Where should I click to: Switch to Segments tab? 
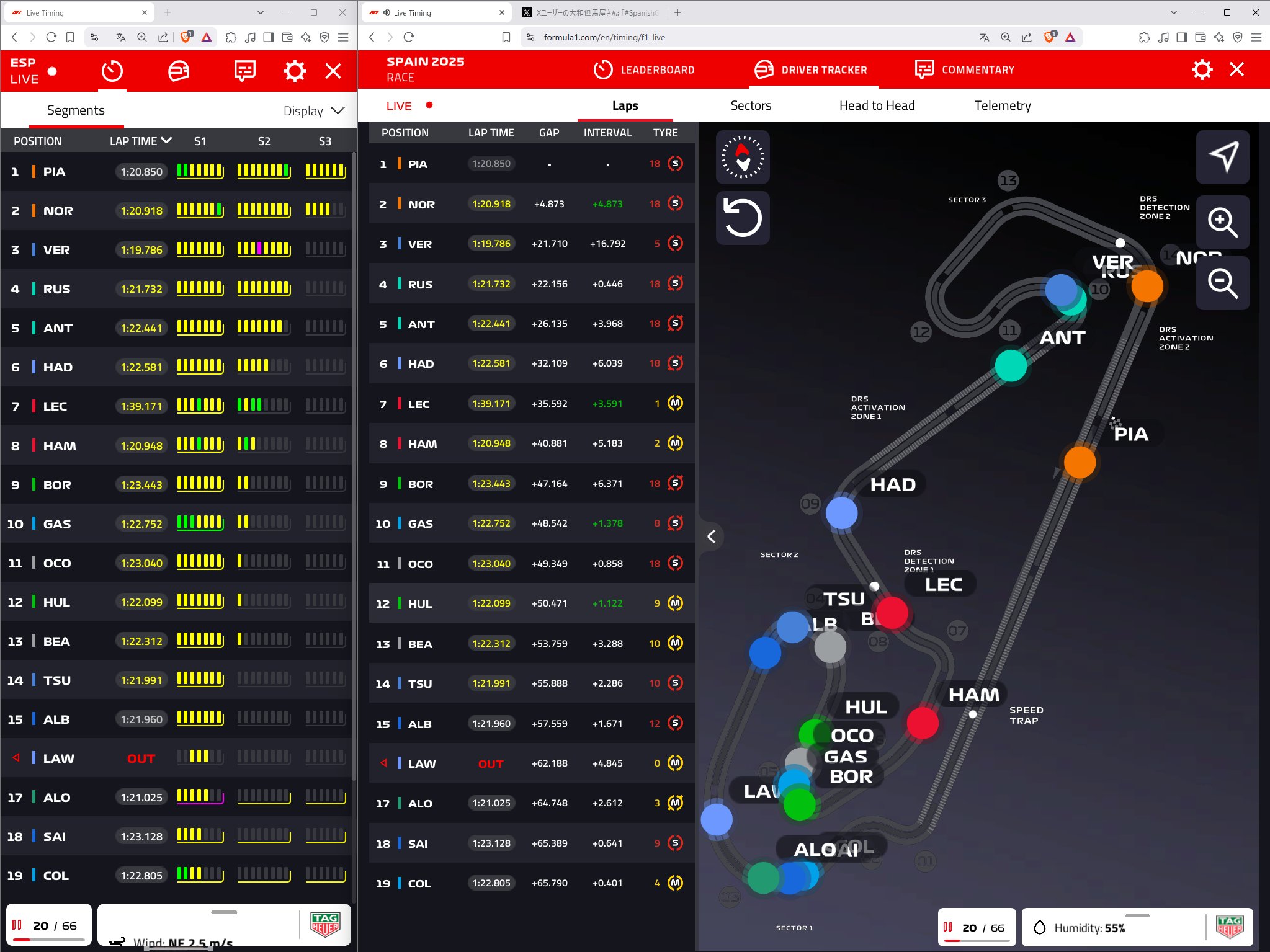76,110
